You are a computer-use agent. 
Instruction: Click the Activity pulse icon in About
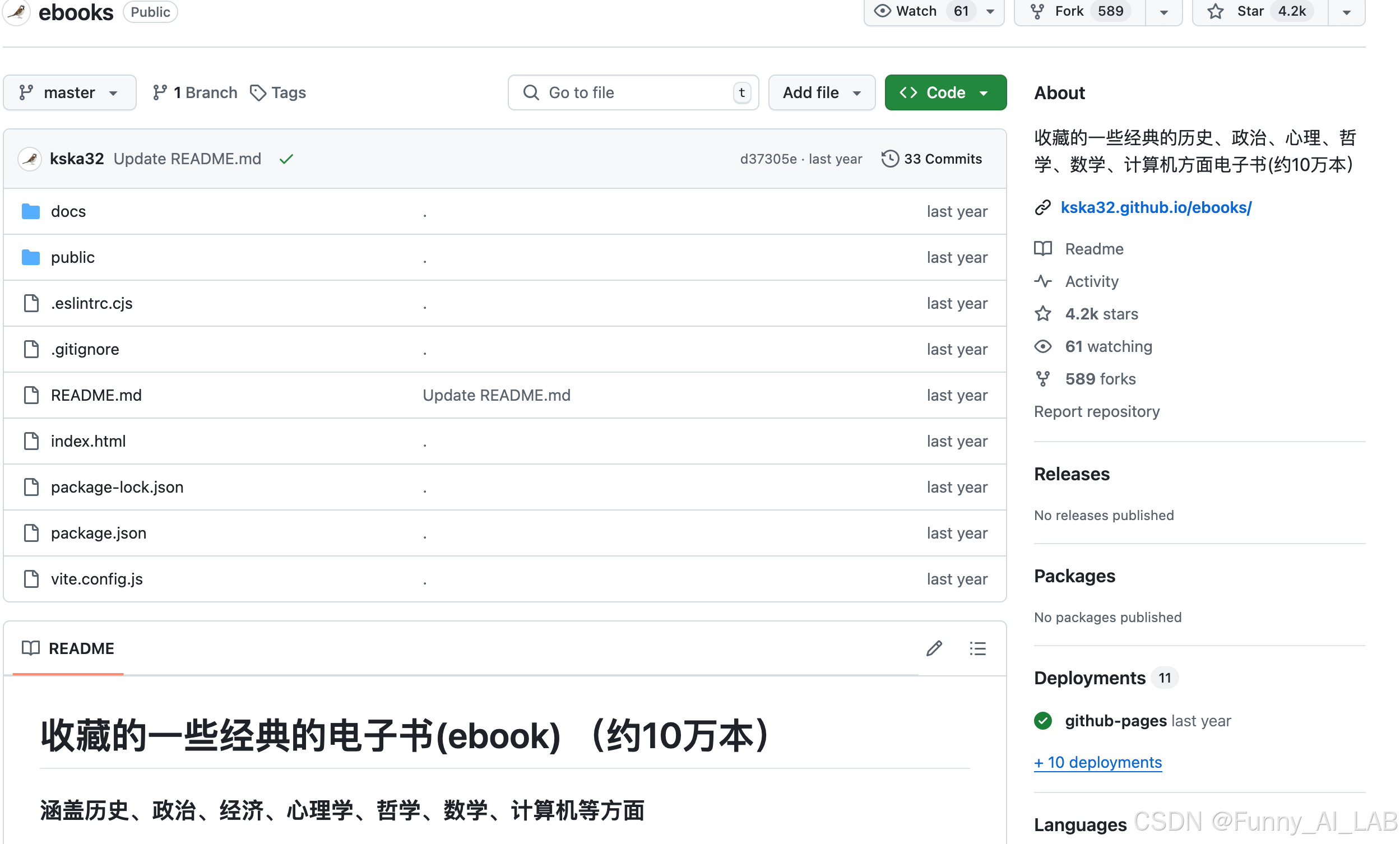point(1042,281)
